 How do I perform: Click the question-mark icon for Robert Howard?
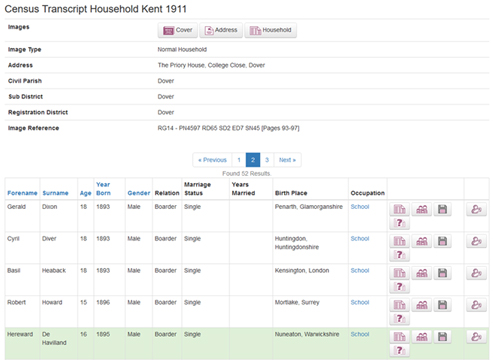[x=399, y=319]
